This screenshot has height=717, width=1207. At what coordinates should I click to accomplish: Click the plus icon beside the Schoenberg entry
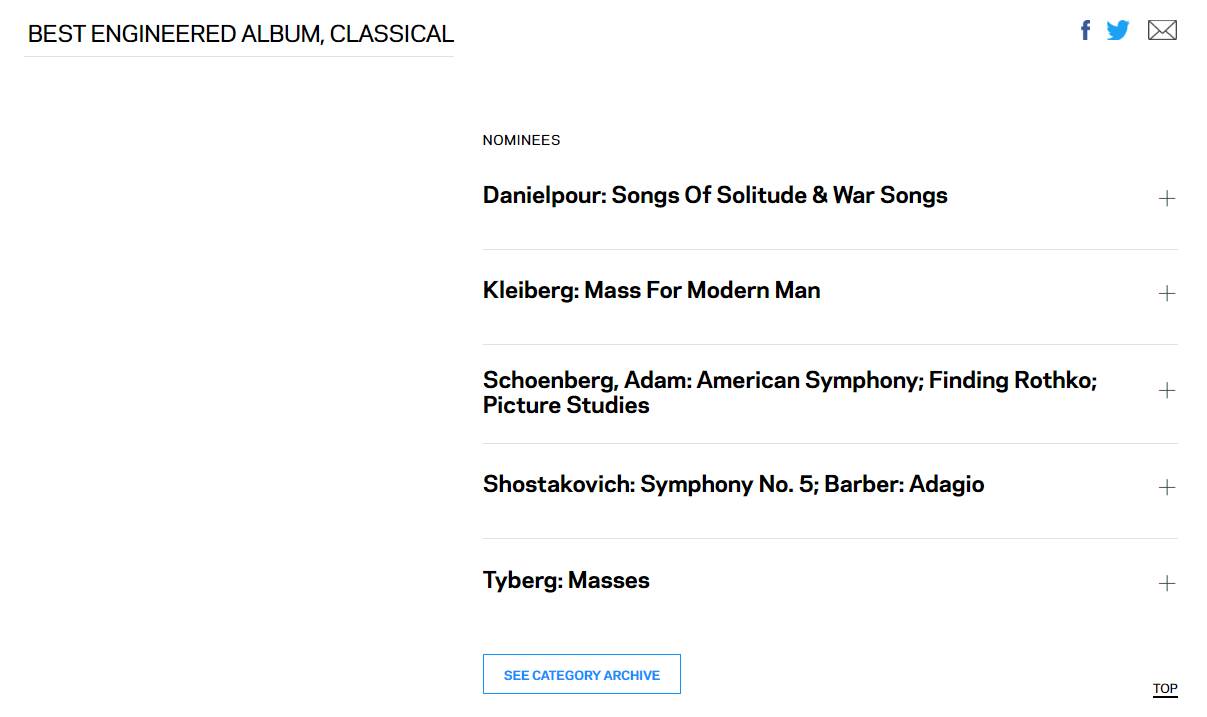point(1166,390)
